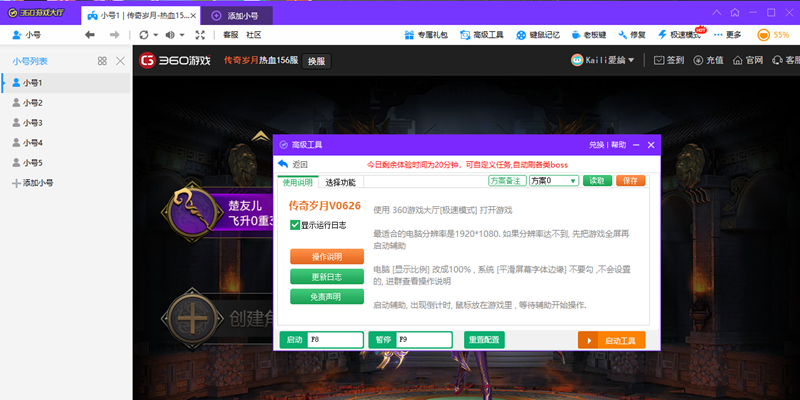Viewport: 800px width, 400px height.
Task: Open 客服 in the game header
Action: (x=786, y=60)
